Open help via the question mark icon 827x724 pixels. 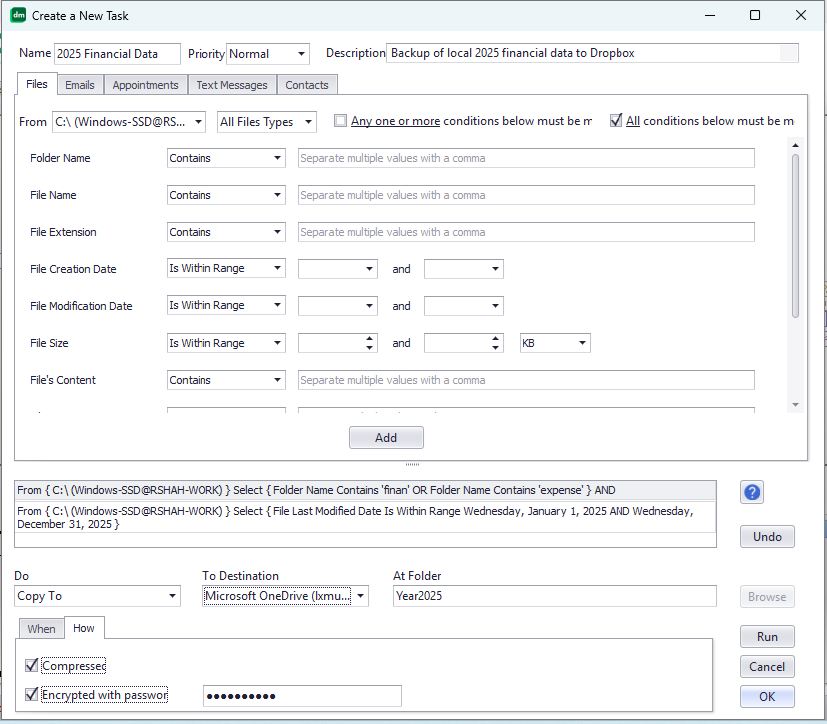click(x=751, y=492)
